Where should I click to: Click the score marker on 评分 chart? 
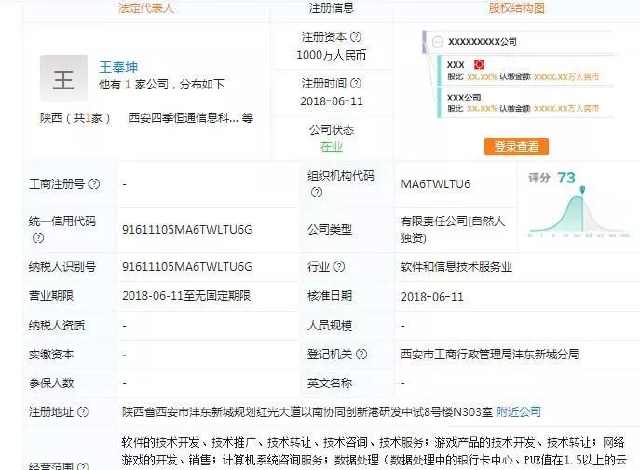click(582, 190)
